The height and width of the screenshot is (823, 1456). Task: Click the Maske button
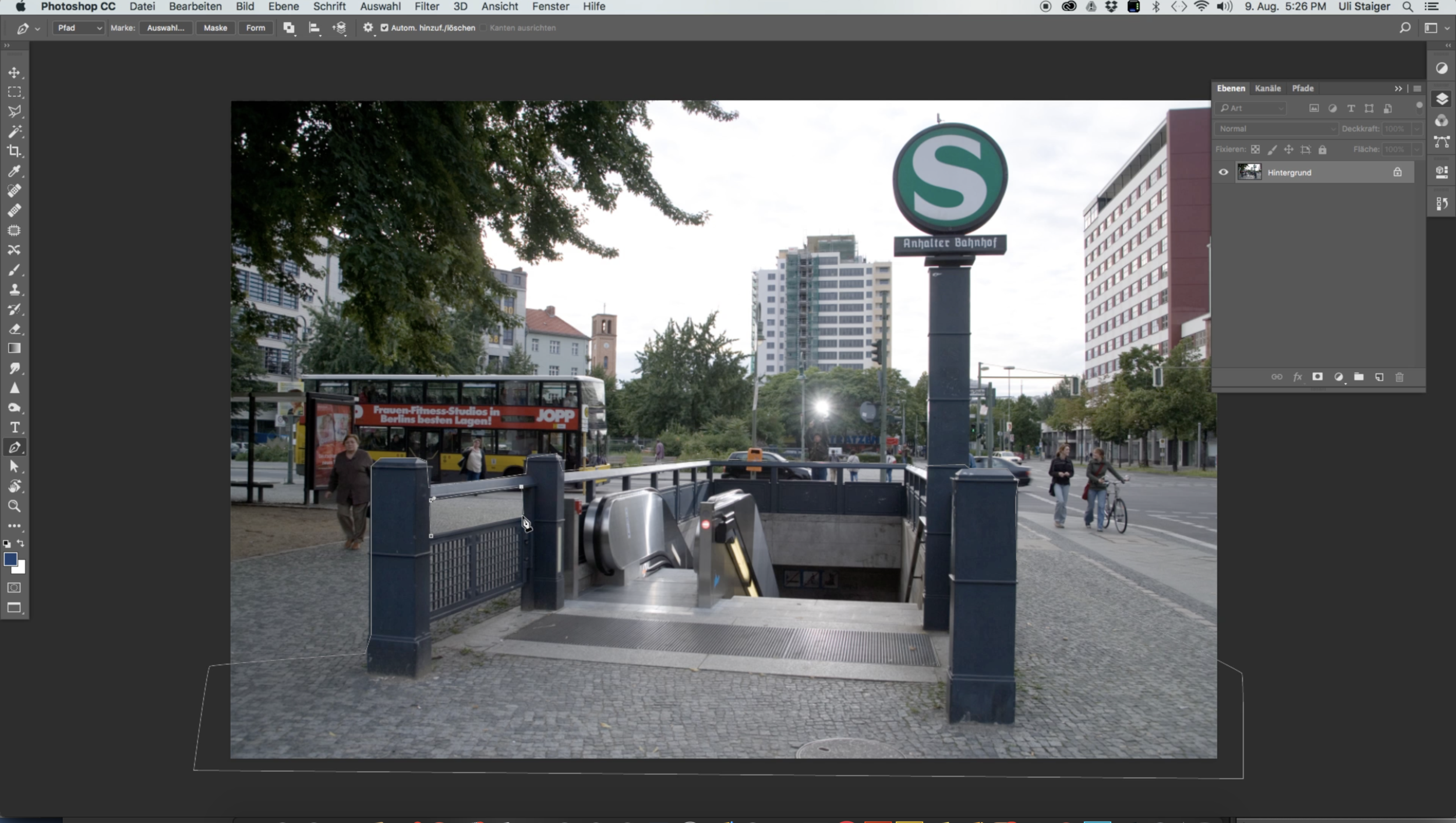coord(215,28)
